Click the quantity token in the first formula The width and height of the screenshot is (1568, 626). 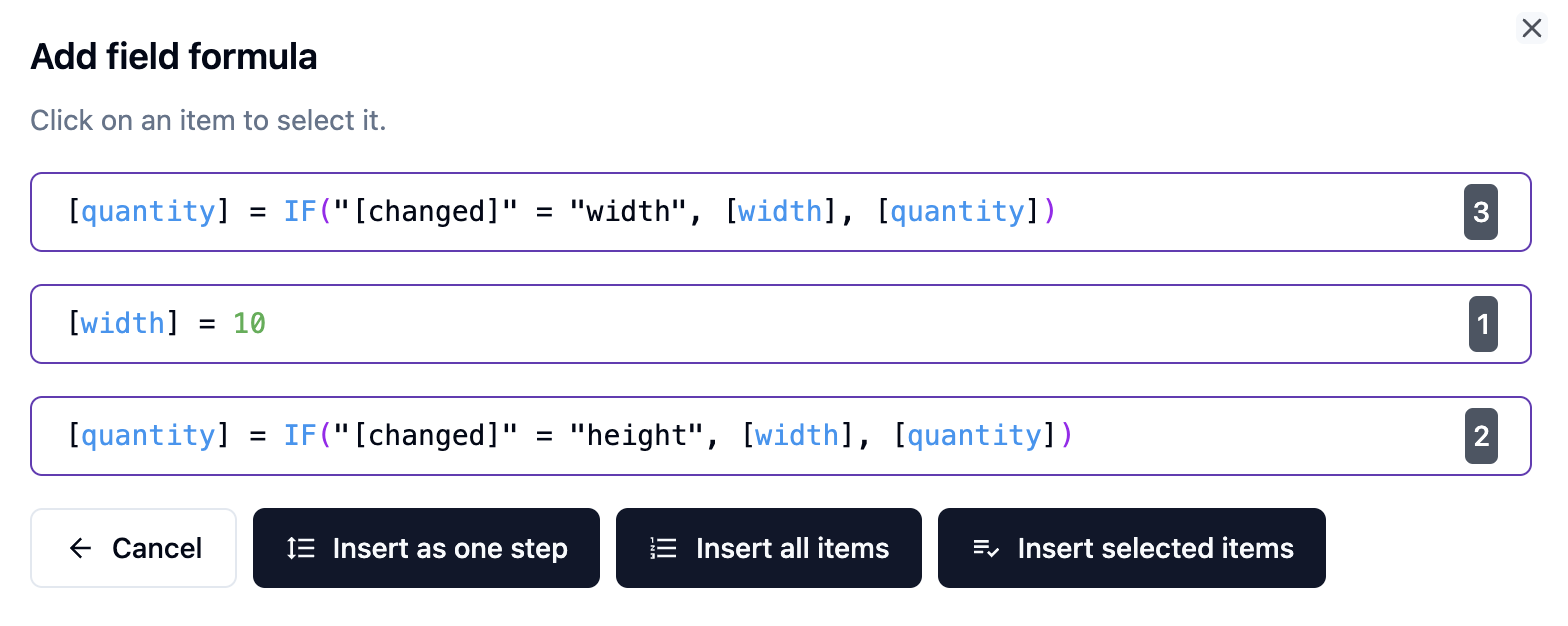click(148, 211)
